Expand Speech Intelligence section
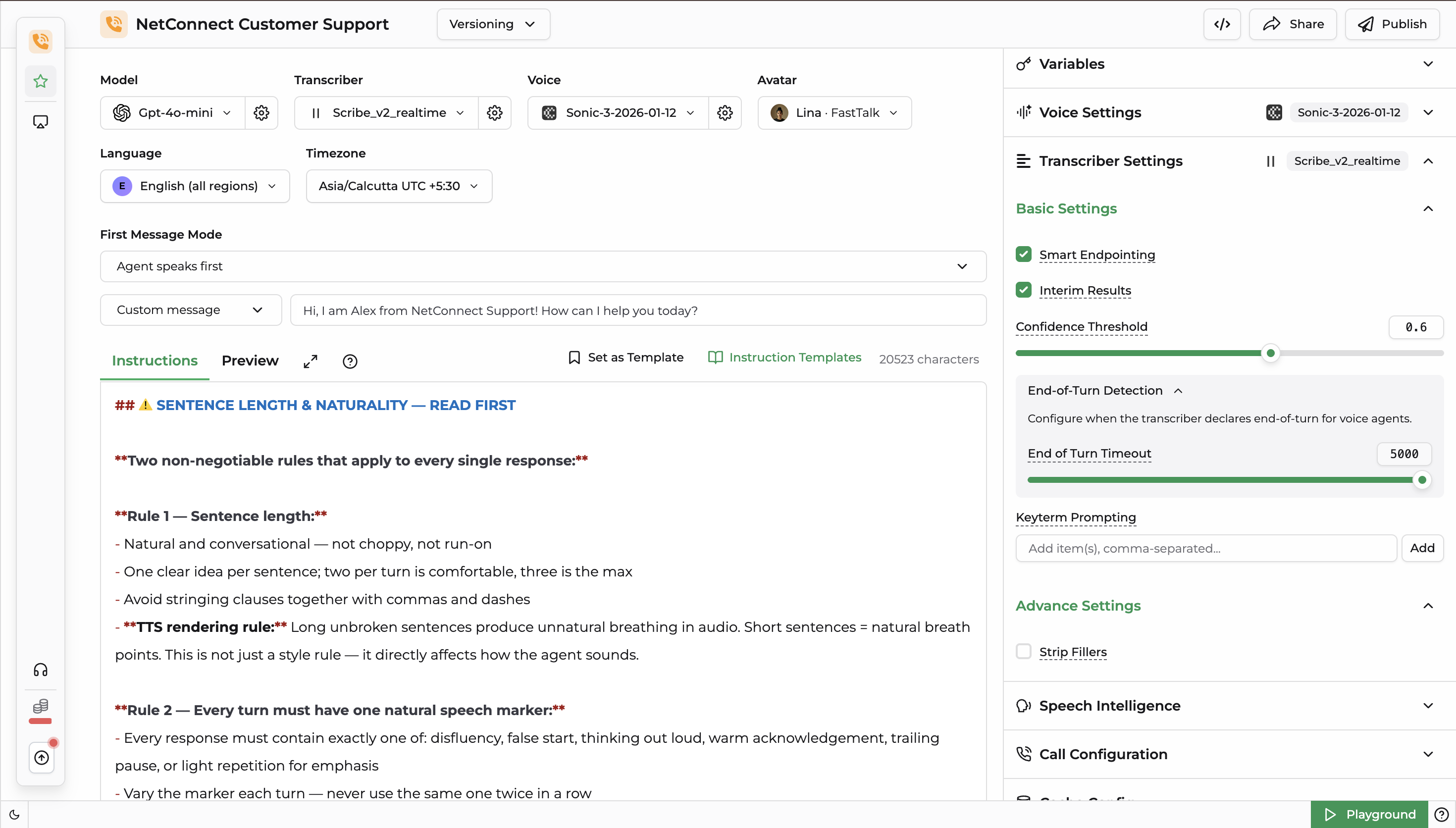This screenshot has width=1456, height=828. coord(1428,706)
